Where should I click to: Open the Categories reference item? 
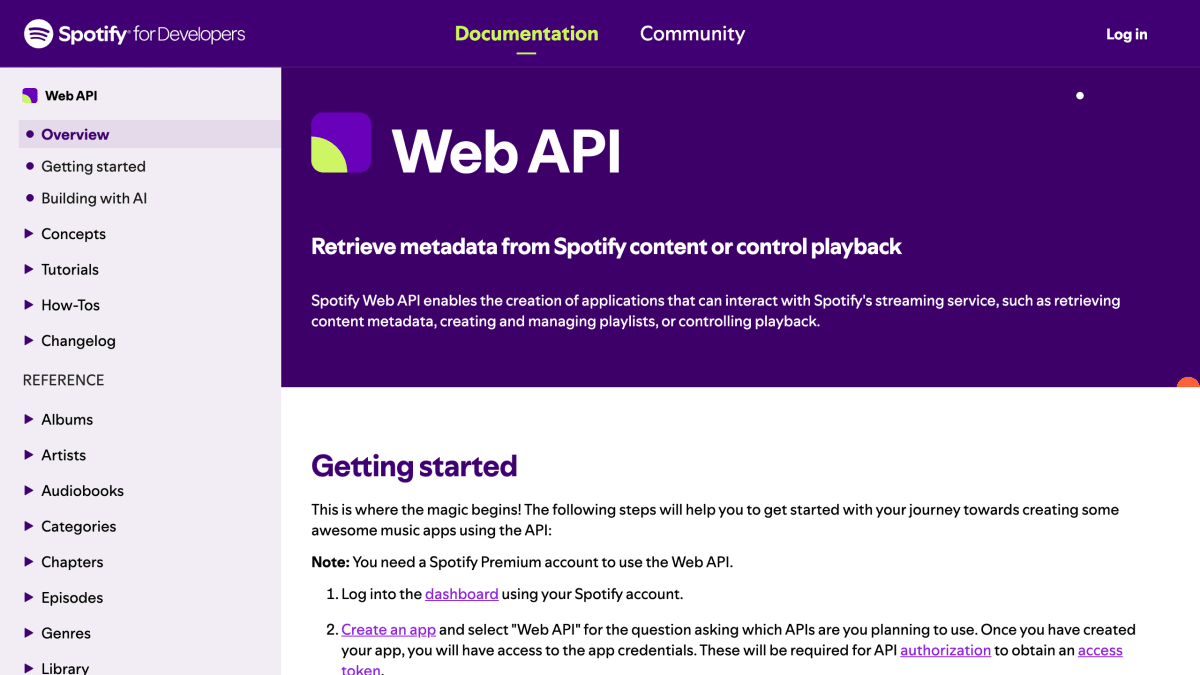78,526
